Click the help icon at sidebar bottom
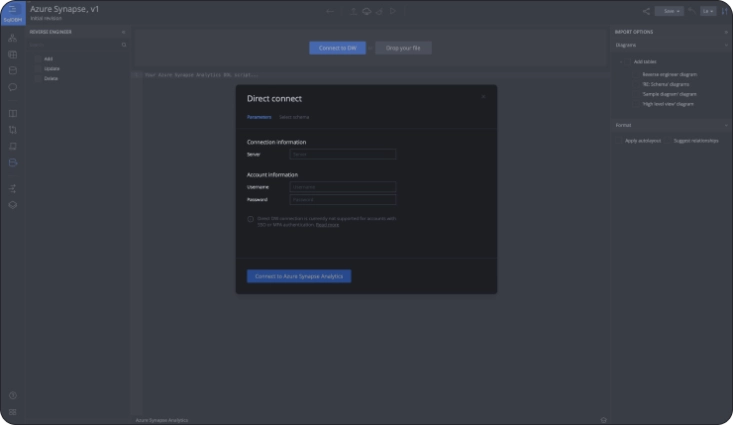 (x=12, y=396)
